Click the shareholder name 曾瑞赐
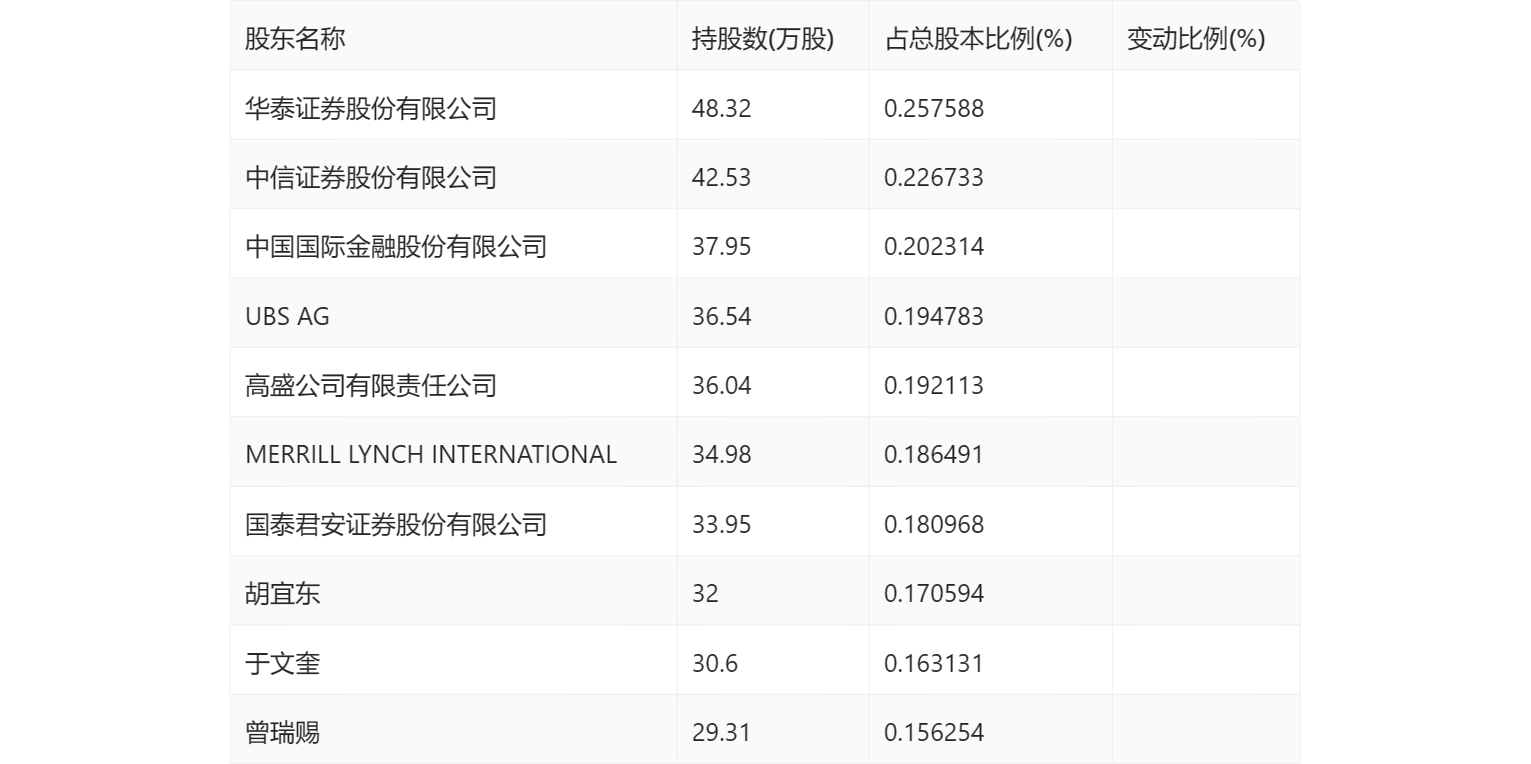 283,733
